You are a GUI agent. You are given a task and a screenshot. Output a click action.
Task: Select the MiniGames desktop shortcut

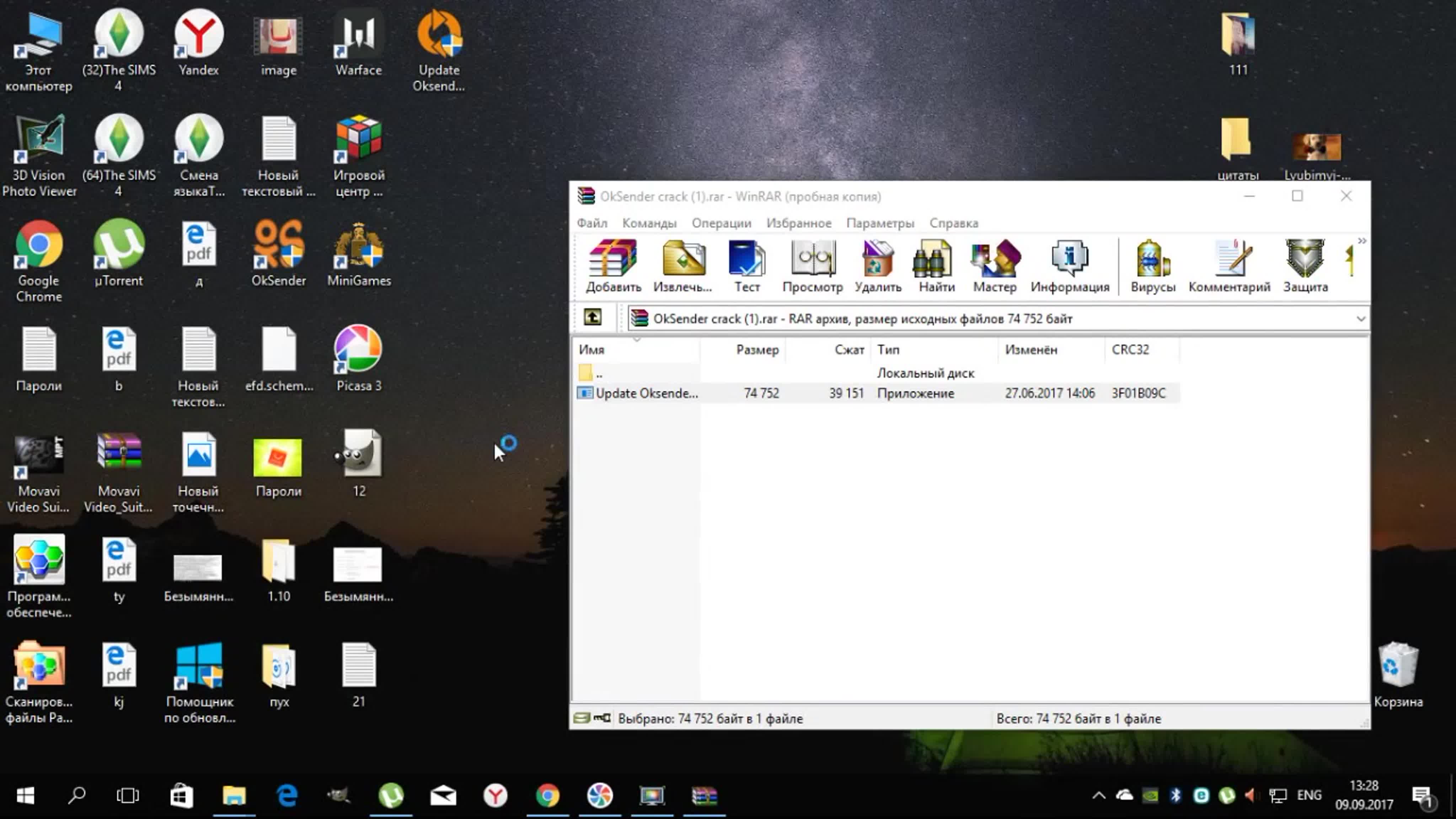pyautogui.click(x=359, y=253)
